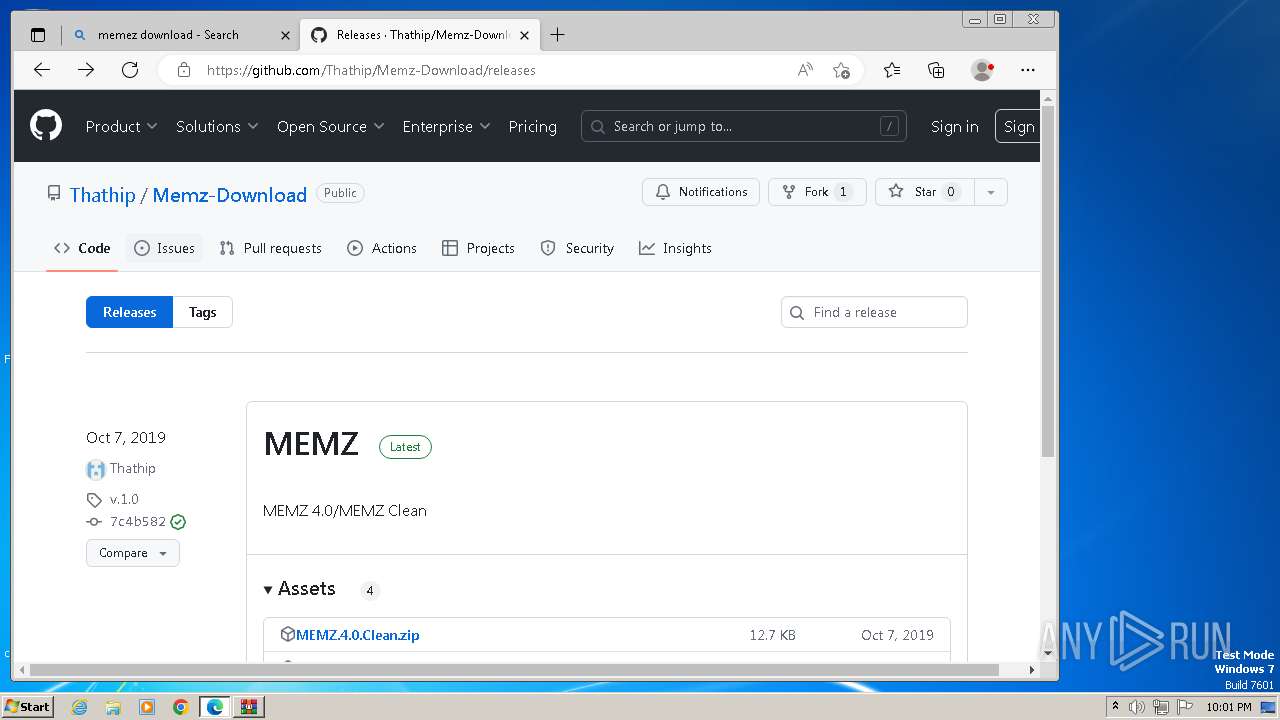Image resolution: width=1280 pixels, height=720 pixels.
Task: Focus the Search or jump to field
Action: click(743, 126)
